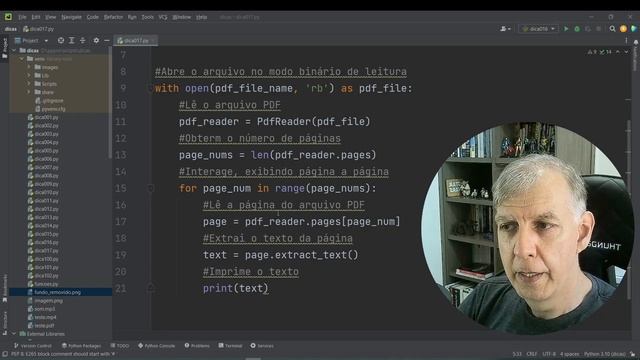Hide the Project panel with minus icon
The height and width of the screenshot is (360, 640).
coord(107,40)
